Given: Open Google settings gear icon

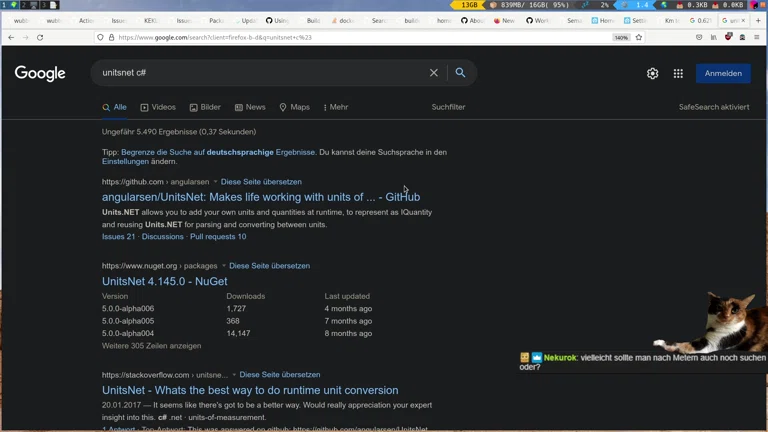Looking at the screenshot, I should click(x=652, y=73).
